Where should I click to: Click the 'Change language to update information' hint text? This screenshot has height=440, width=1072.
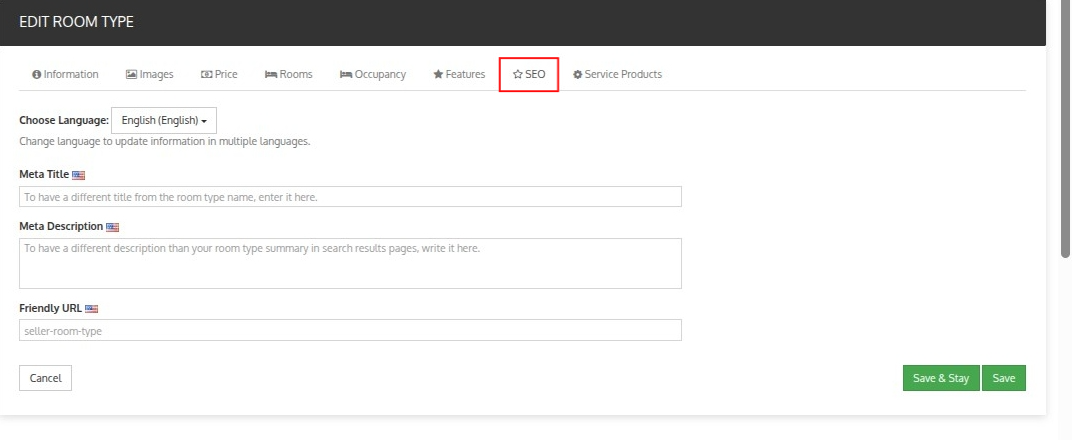pyautogui.click(x=165, y=142)
